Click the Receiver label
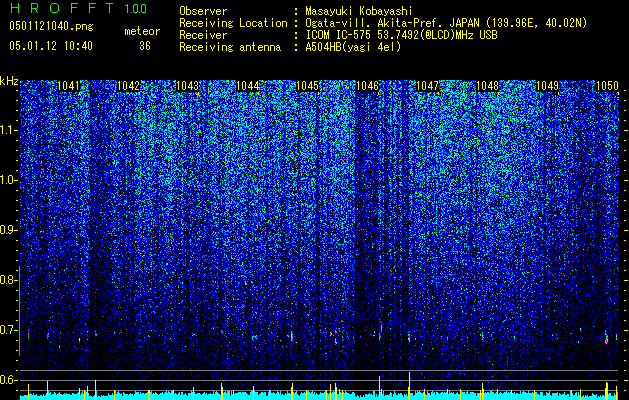 203,35
